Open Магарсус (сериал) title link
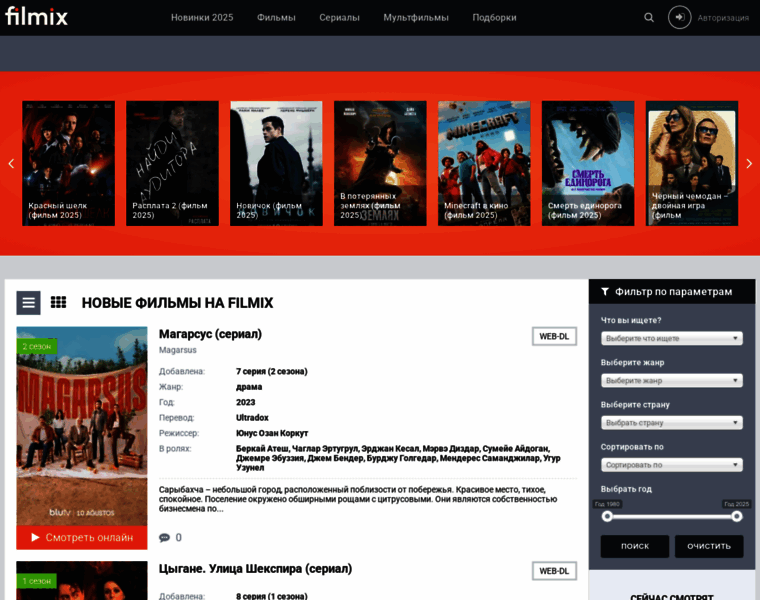 coord(210,334)
